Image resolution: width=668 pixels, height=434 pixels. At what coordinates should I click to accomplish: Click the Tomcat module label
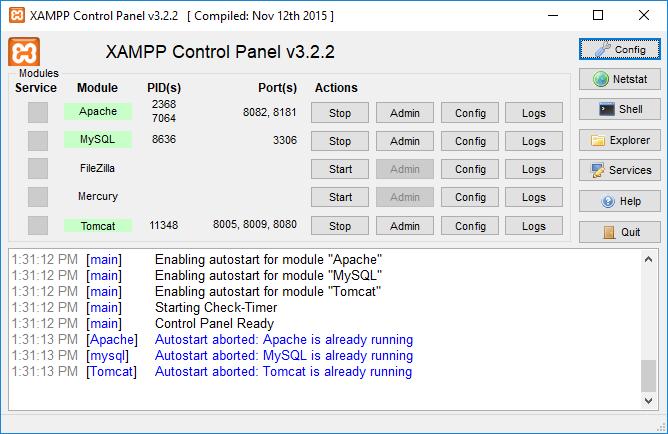(98, 226)
